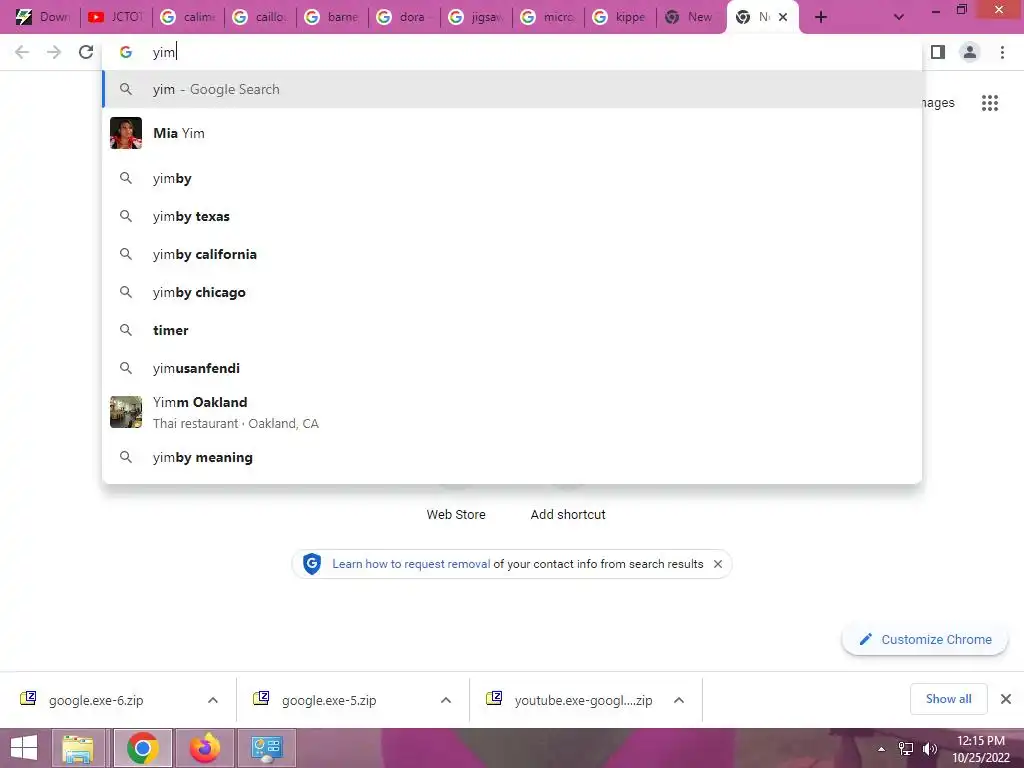Click the partially hidden Images link
Viewport: 1024px width, 768px height.
click(938, 103)
